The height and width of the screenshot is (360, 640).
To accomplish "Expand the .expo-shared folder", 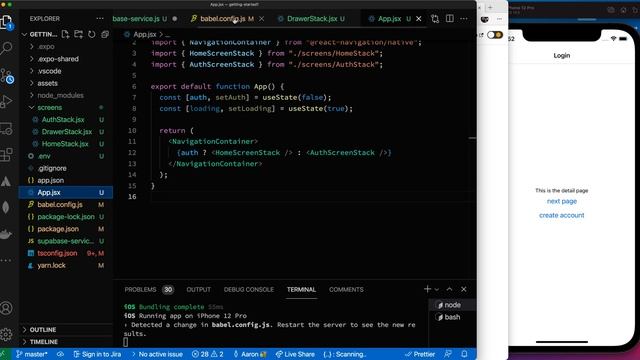I will (58, 59).
